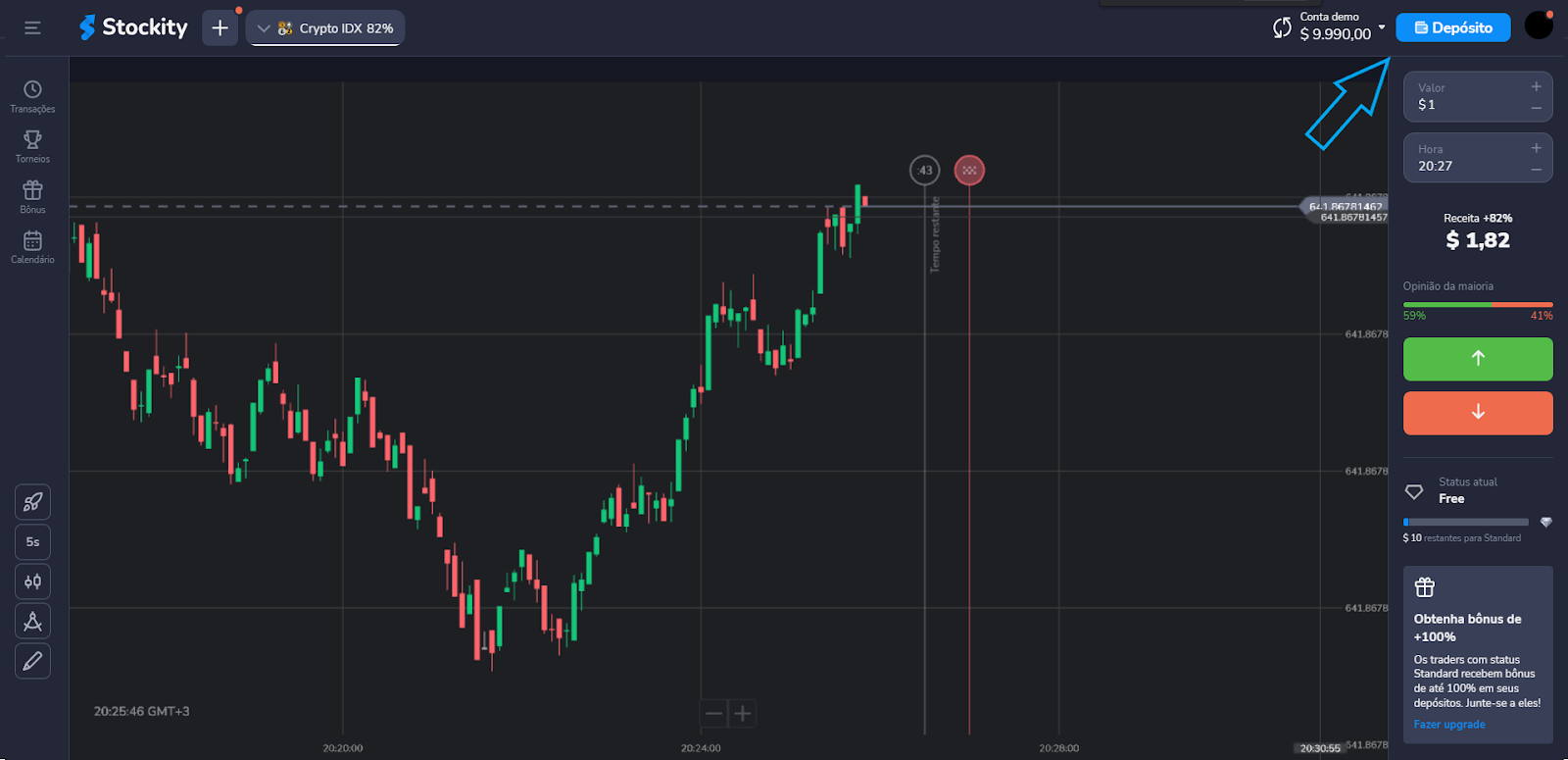
Task: Expand the Crypto IDX asset dropdown
Action: point(325,28)
